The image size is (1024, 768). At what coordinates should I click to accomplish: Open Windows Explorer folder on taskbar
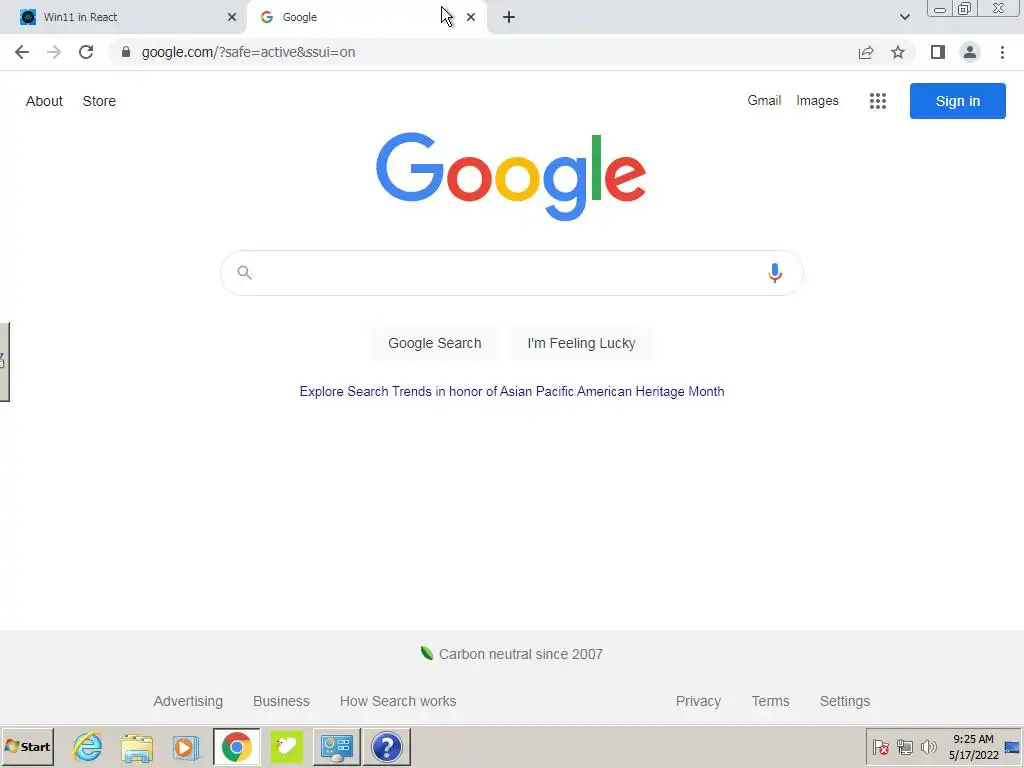(x=137, y=746)
